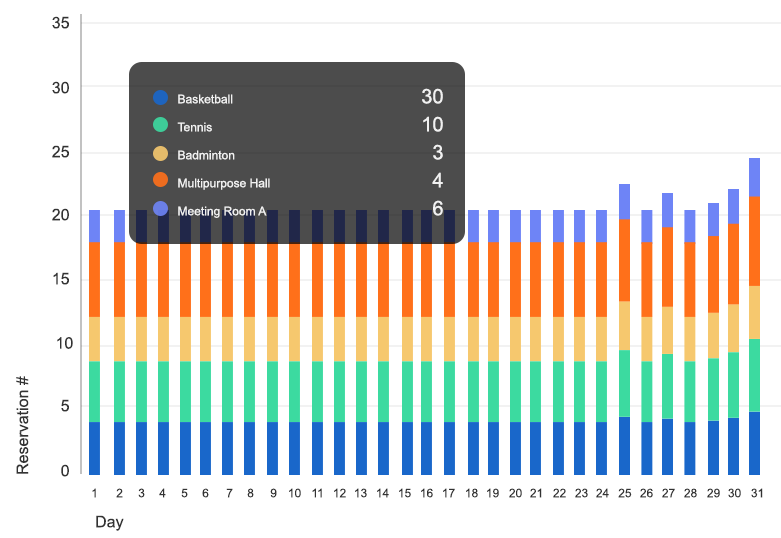Click the Tennis value 10 in the tooltip
Viewport: 781px width, 538px height.
(x=431, y=125)
